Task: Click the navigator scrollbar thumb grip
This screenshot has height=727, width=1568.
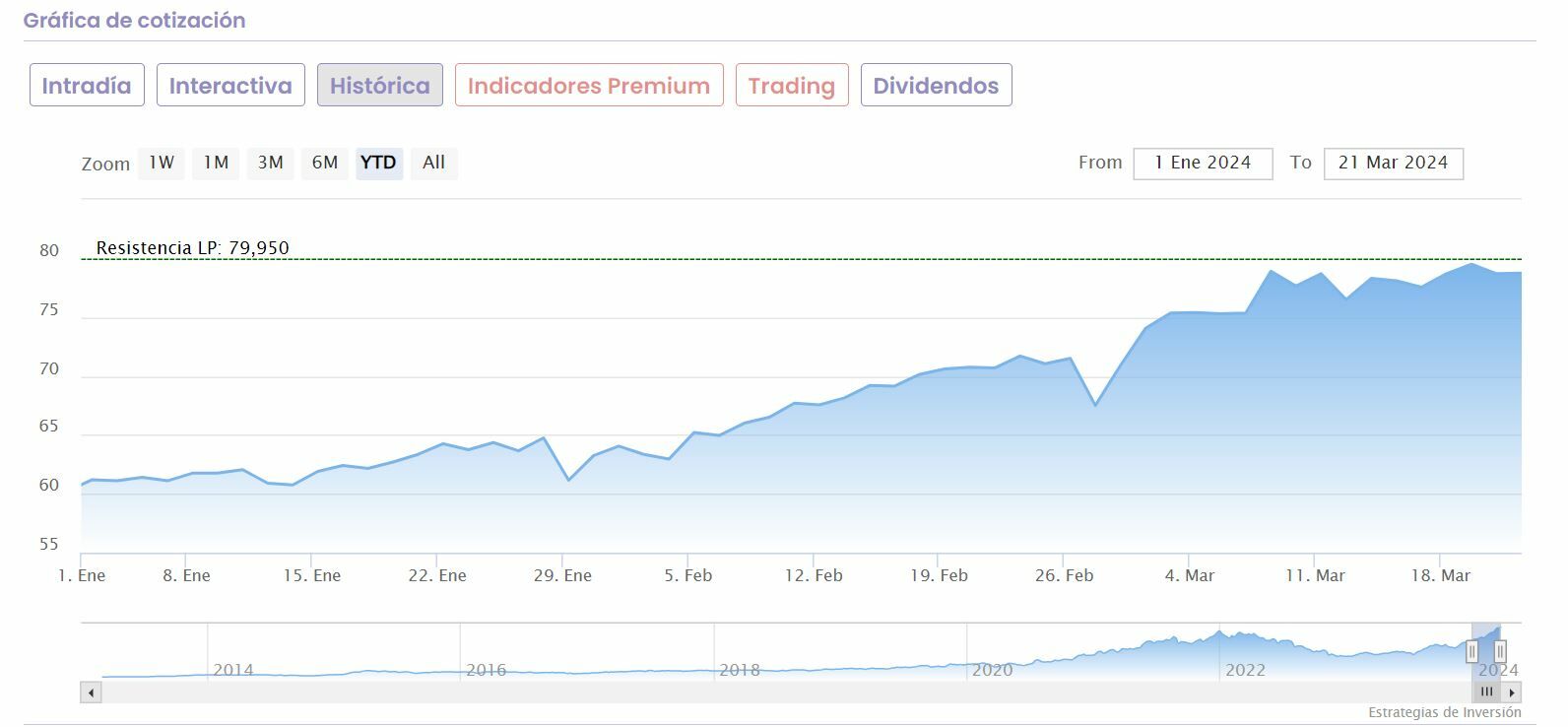Action: click(x=1486, y=693)
